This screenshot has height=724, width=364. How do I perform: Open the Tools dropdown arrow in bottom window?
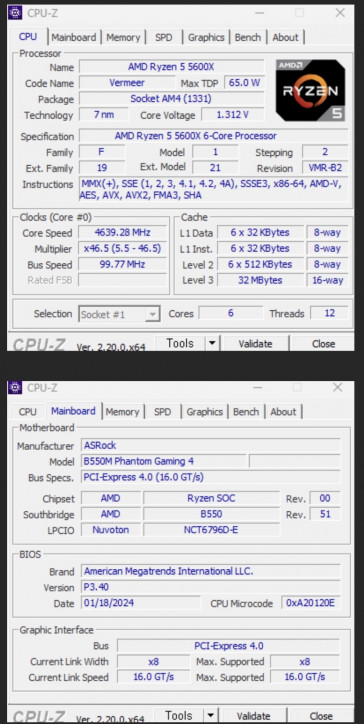pyautogui.click(x=210, y=716)
